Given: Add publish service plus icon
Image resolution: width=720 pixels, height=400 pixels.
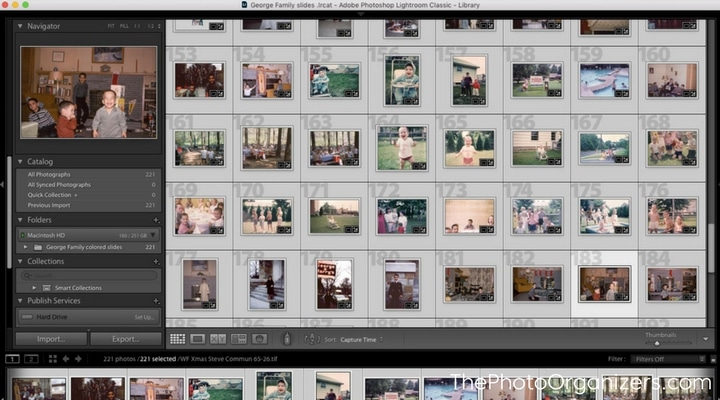Looking at the screenshot, I should [x=156, y=301].
